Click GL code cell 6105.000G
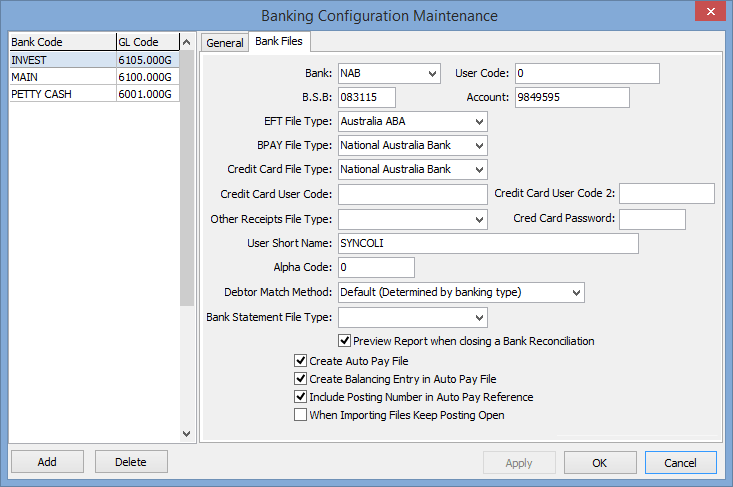Viewport: 733px width, 487px height. click(148, 60)
